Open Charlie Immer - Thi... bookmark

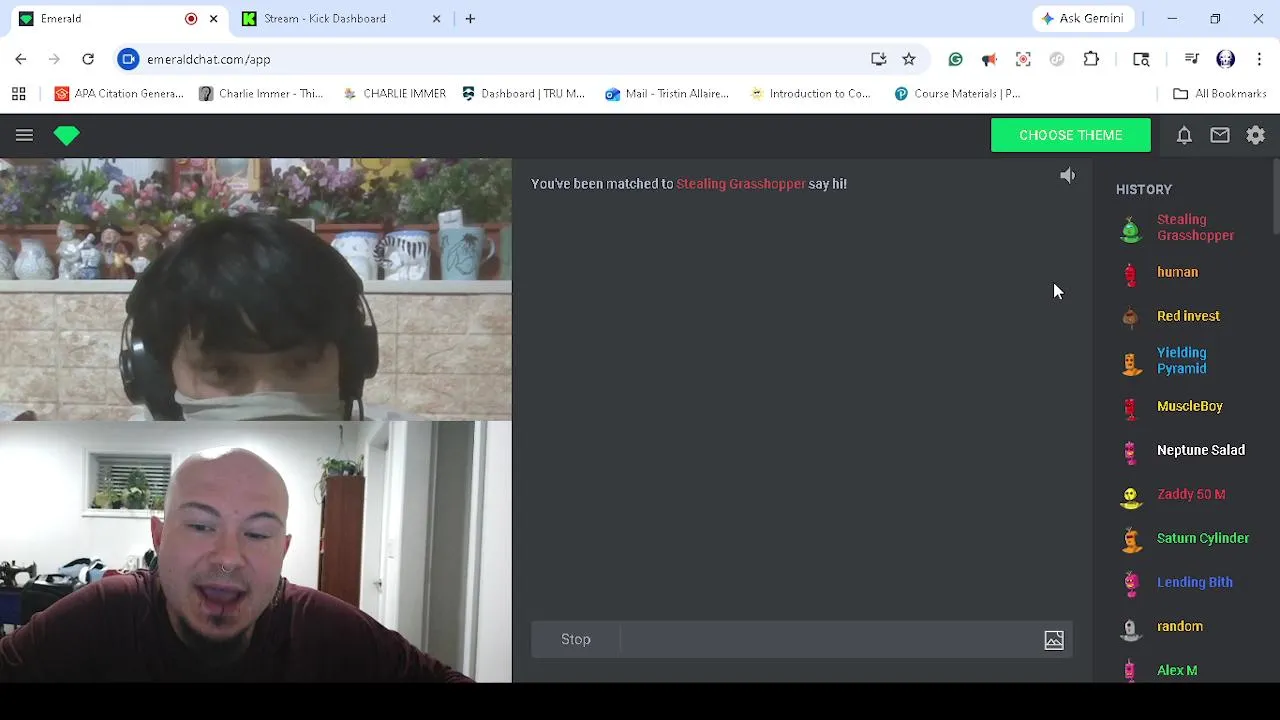point(261,93)
